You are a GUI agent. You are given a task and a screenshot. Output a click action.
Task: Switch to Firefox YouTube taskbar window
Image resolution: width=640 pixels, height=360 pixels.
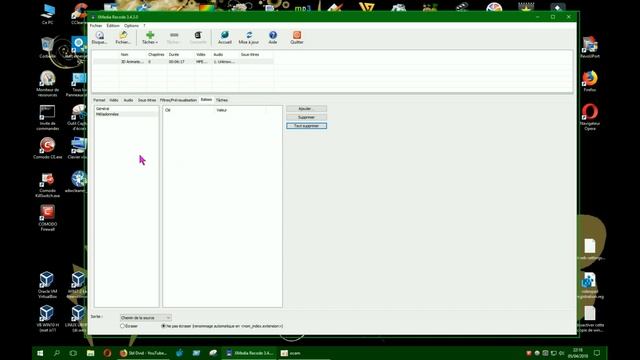[x=143, y=353]
